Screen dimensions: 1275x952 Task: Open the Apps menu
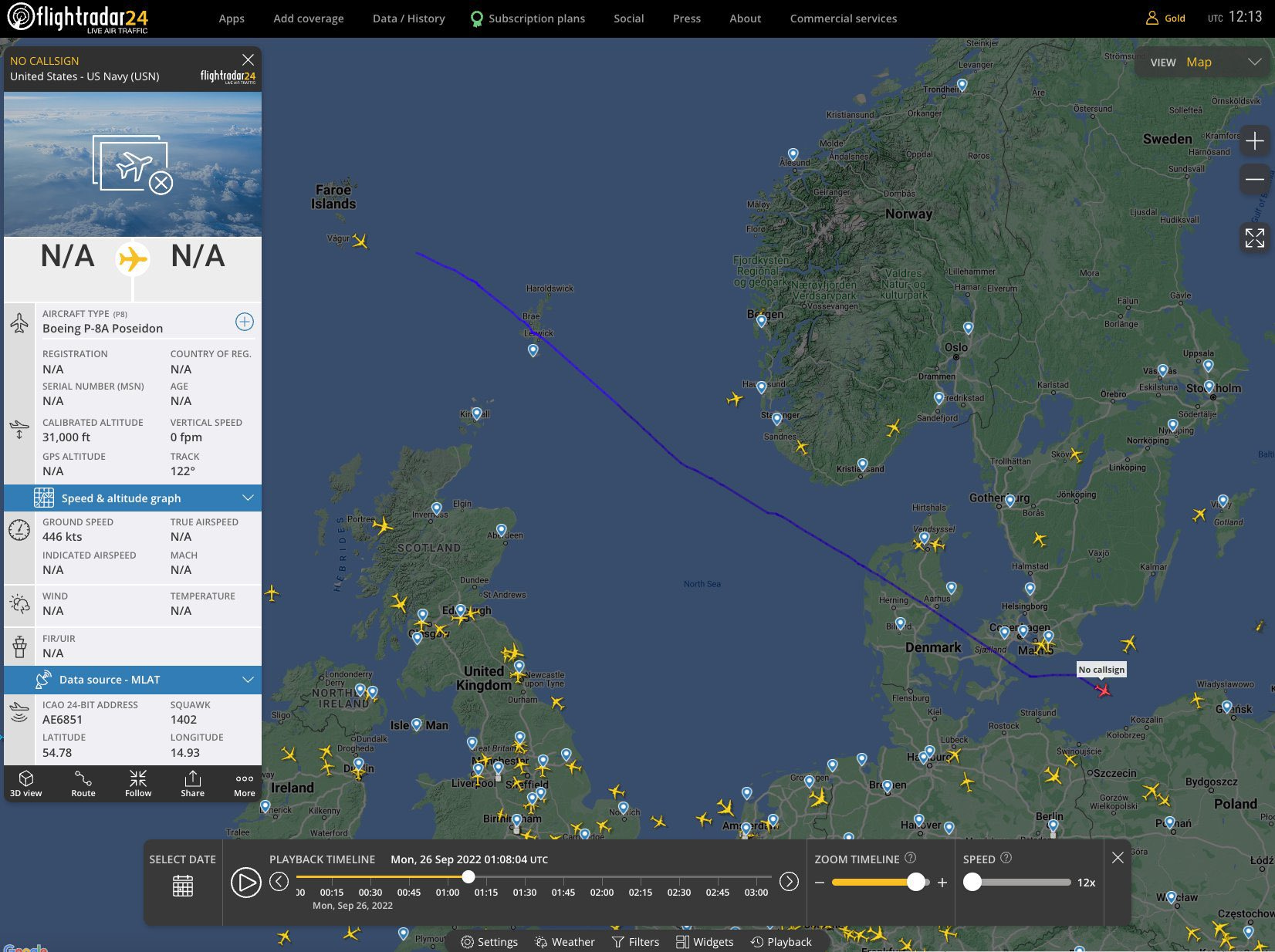tap(232, 19)
